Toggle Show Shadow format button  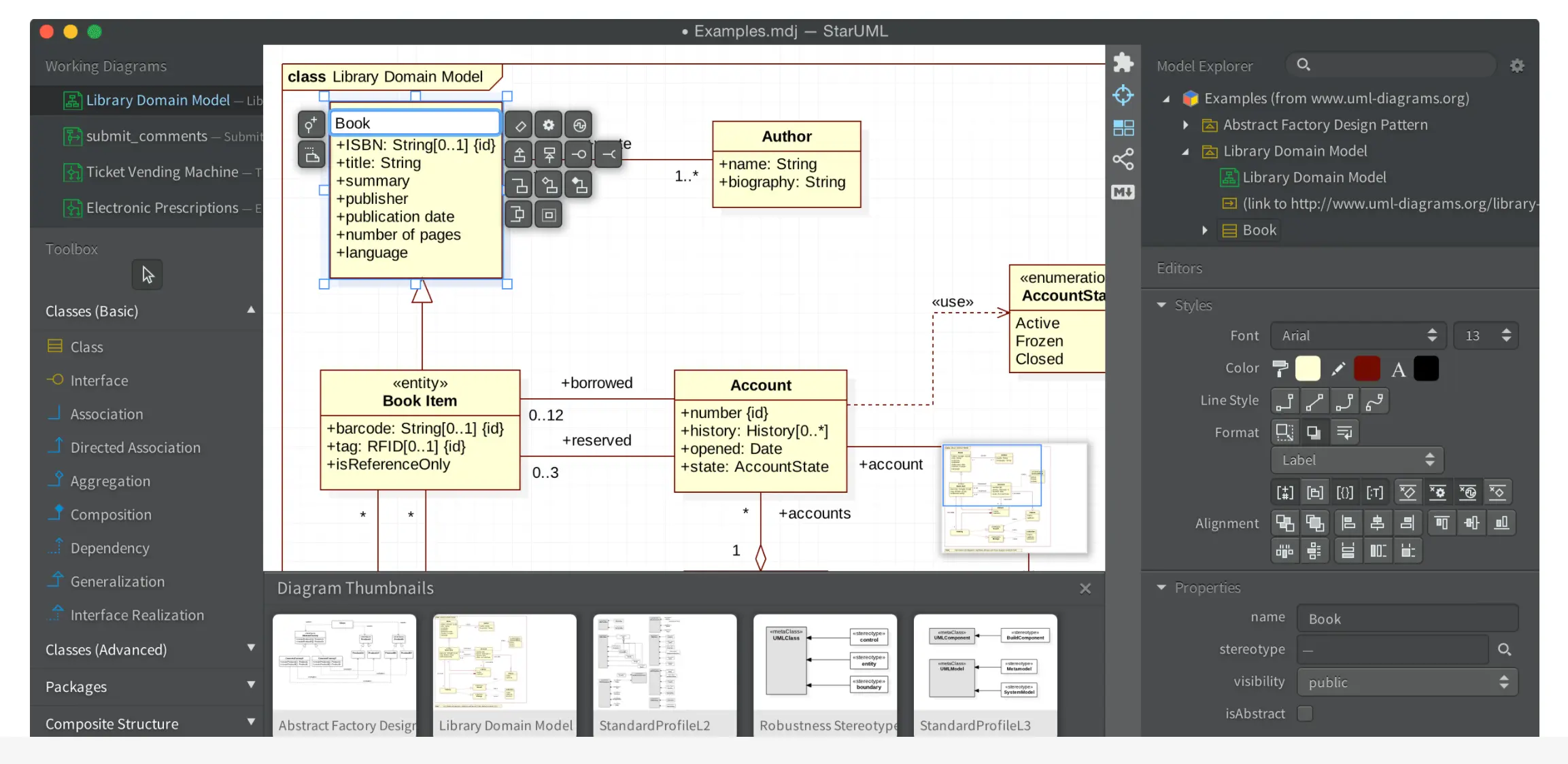(1314, 432)
